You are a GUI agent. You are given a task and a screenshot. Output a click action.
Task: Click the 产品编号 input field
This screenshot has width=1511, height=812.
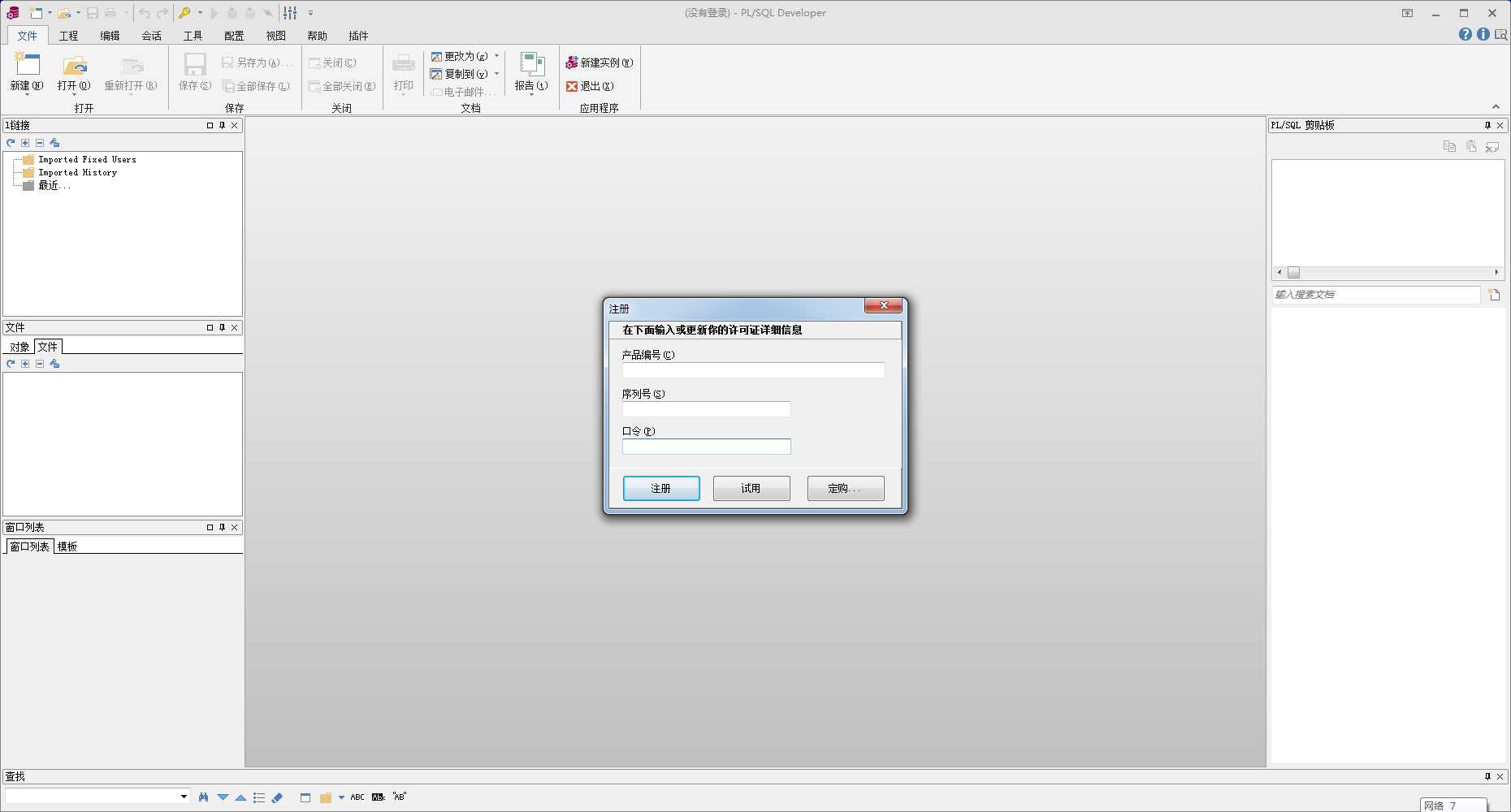[753, 370]
